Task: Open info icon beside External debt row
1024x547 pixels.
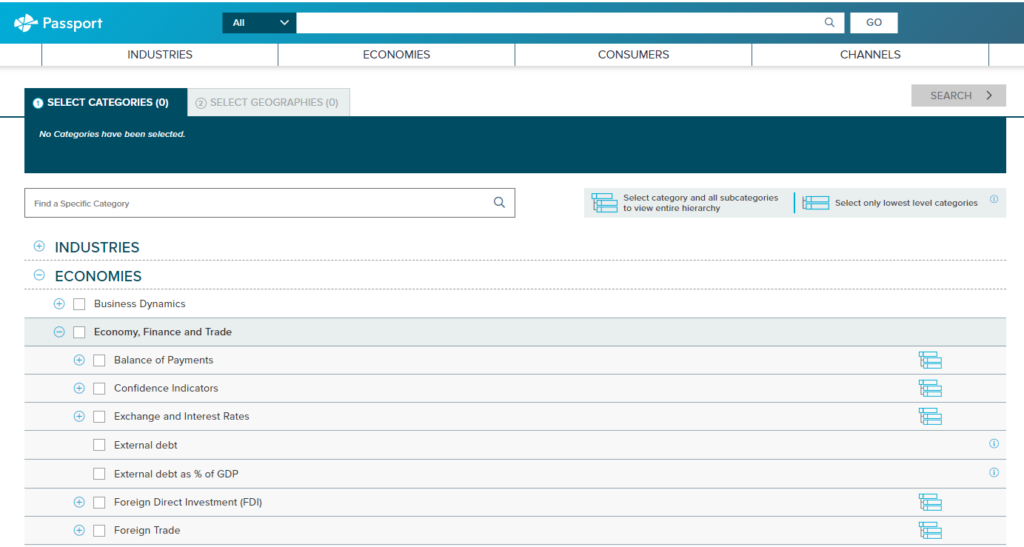Action: coord(994,444)
